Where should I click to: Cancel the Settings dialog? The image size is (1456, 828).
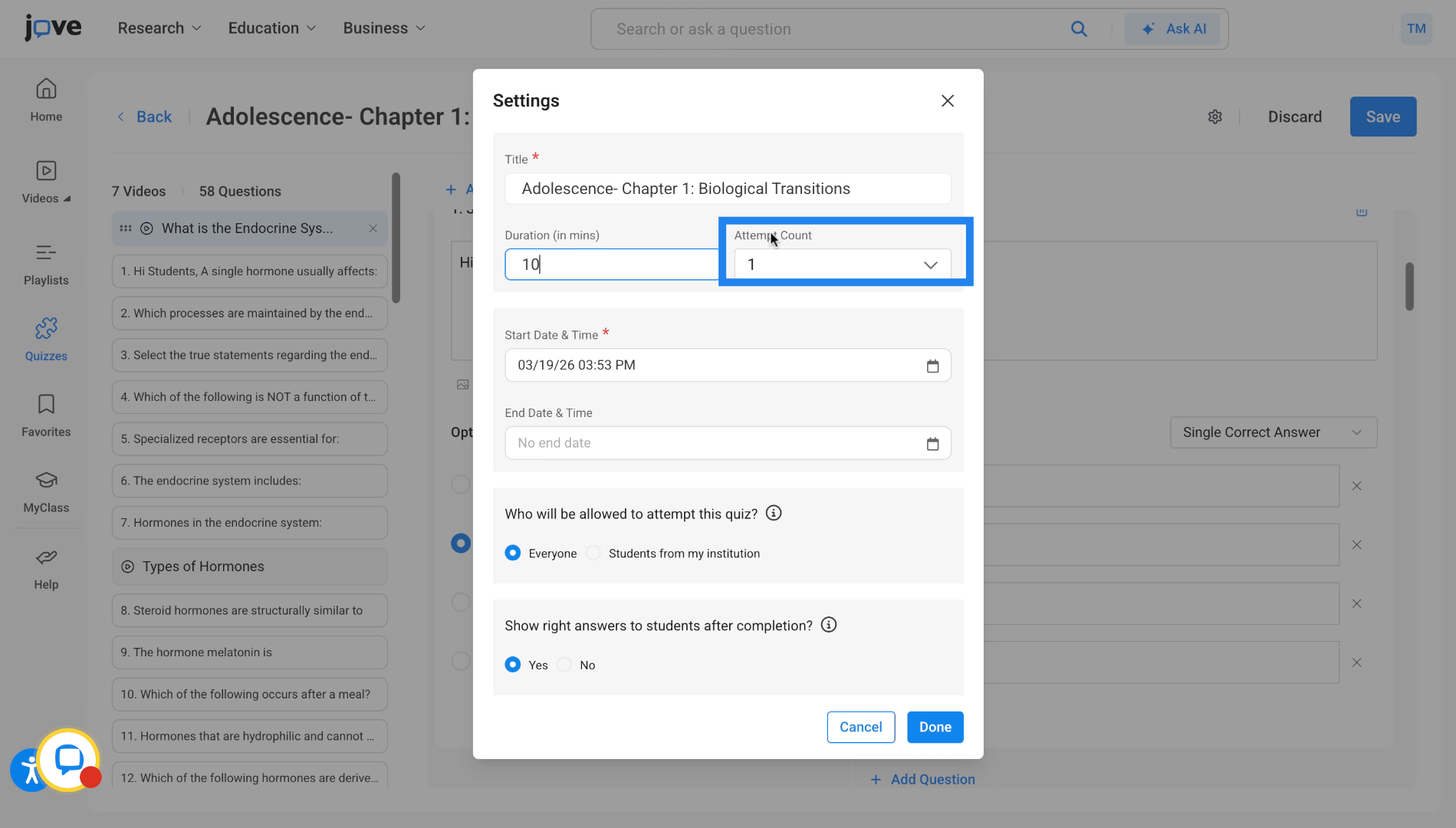click(x=860, y=727)
